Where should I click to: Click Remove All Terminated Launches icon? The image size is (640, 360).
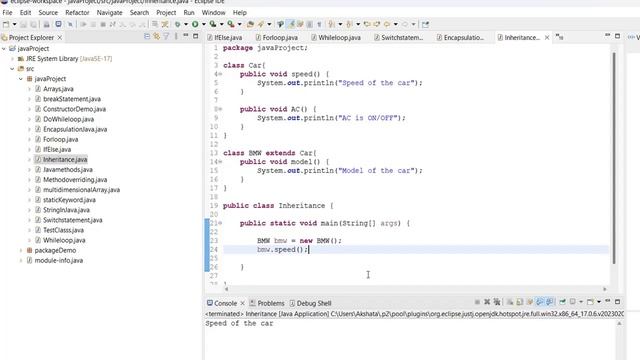(x=497, y=302)
